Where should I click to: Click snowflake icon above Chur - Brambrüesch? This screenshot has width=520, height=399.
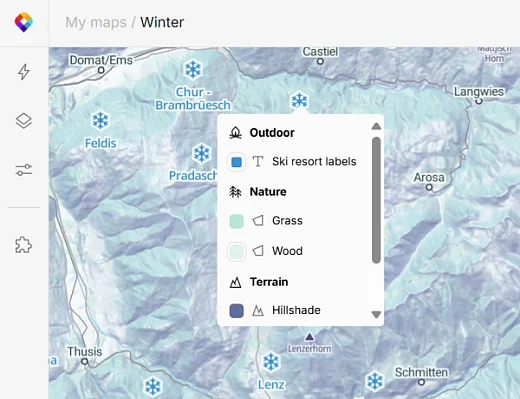pos(193,70)
